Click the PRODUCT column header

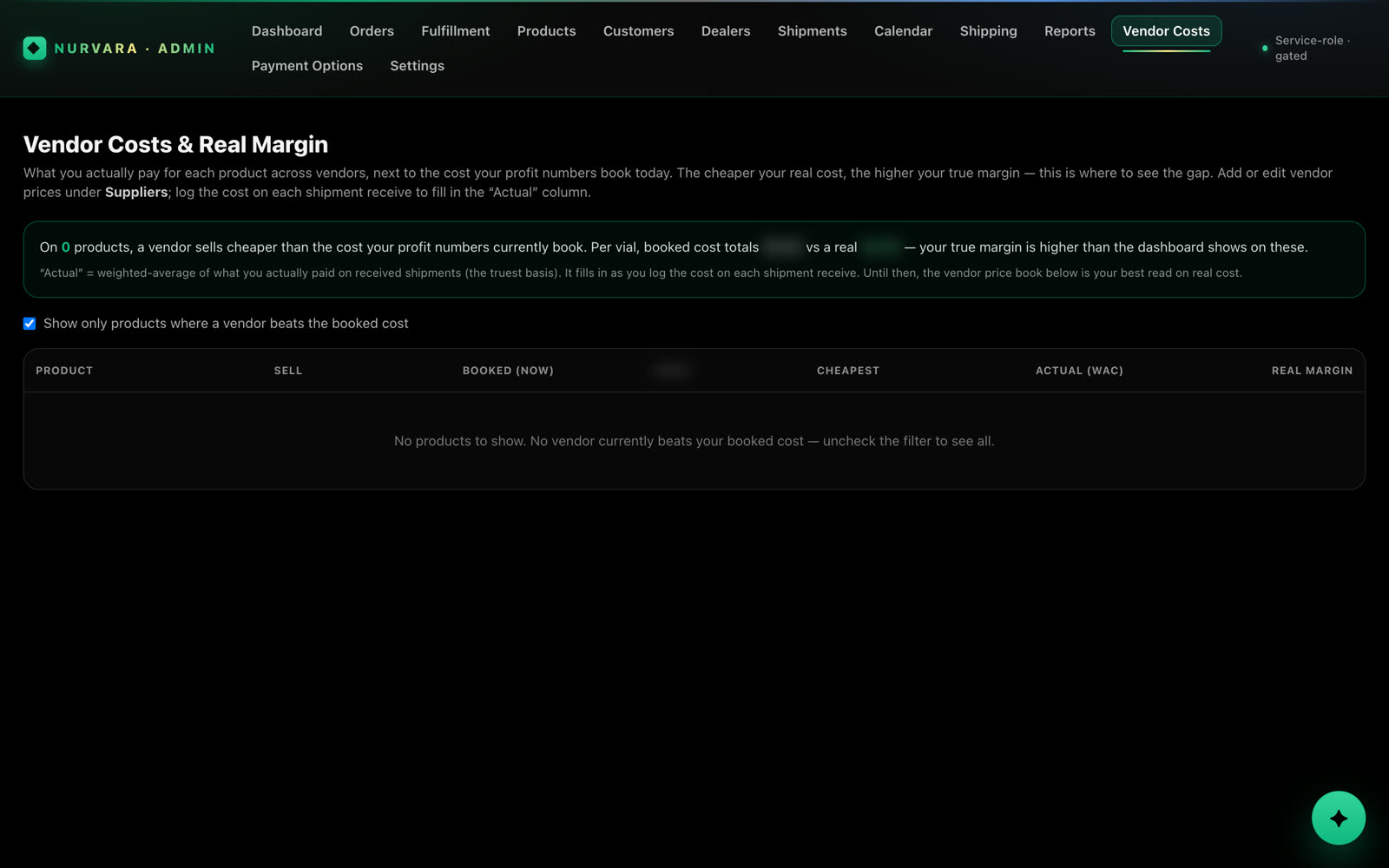coord(64,371)
